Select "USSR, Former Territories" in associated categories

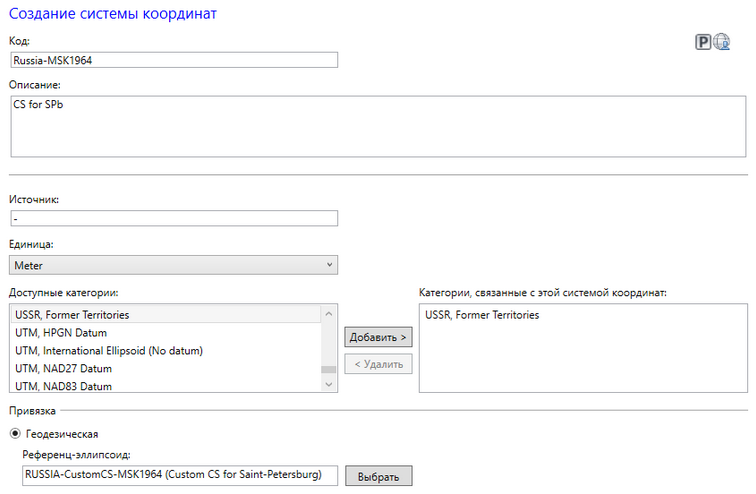pyautogui.click(x=482, y=315)
